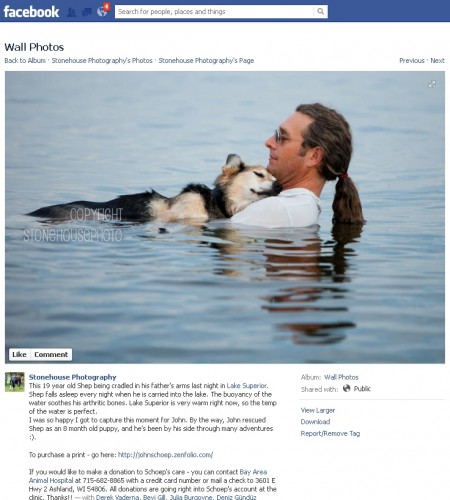Click the search magnifier icon
This screenshot has height=500, width=450.
320,12
